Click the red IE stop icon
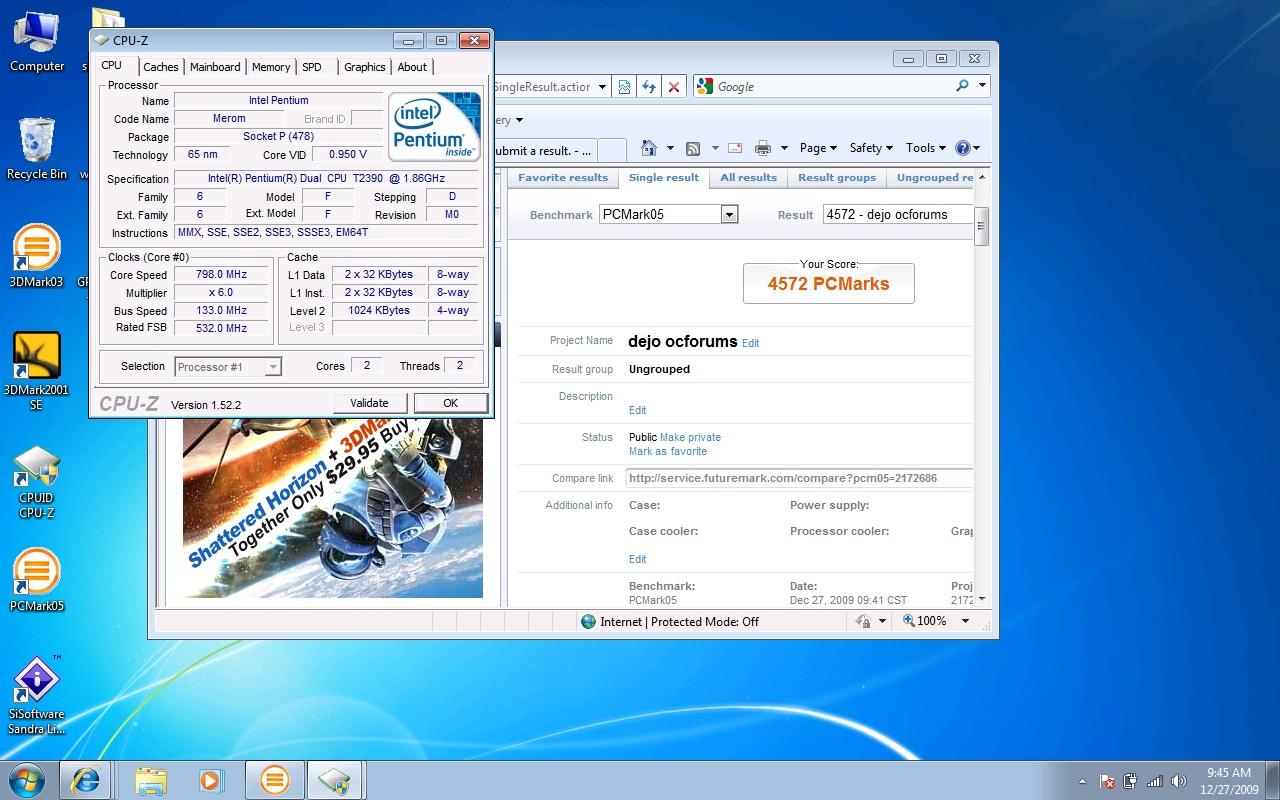The image size is (1280, 800). (x=674, y=87)
